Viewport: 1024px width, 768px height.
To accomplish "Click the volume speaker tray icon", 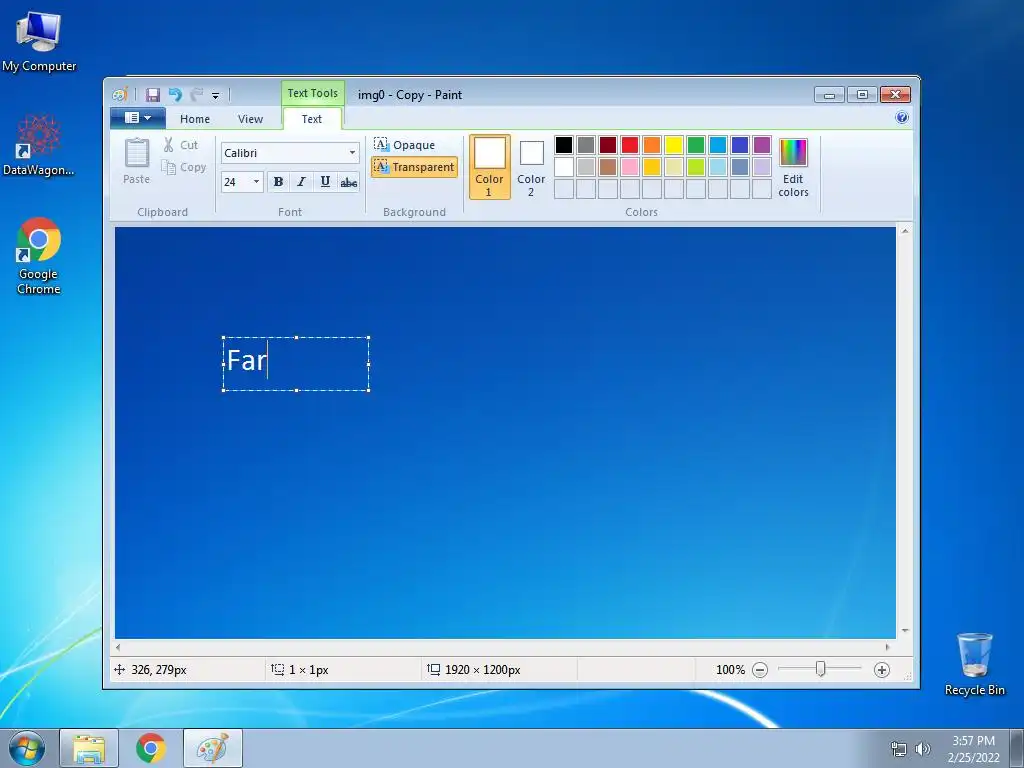I will [x=923, y=749].
